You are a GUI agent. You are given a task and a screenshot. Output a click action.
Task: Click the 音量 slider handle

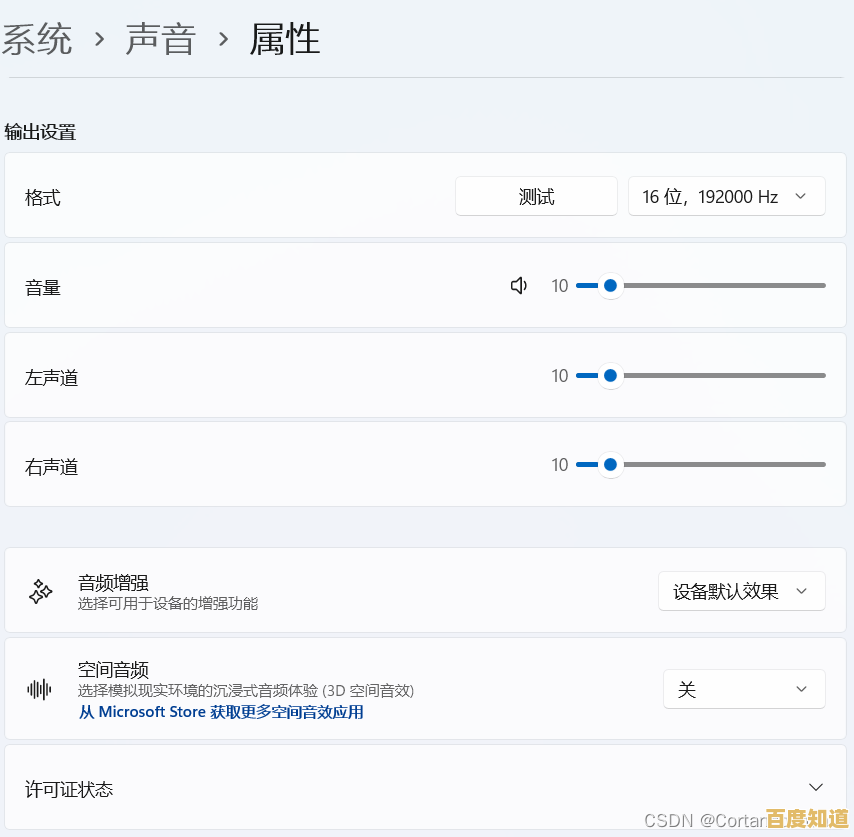[609, 285]
